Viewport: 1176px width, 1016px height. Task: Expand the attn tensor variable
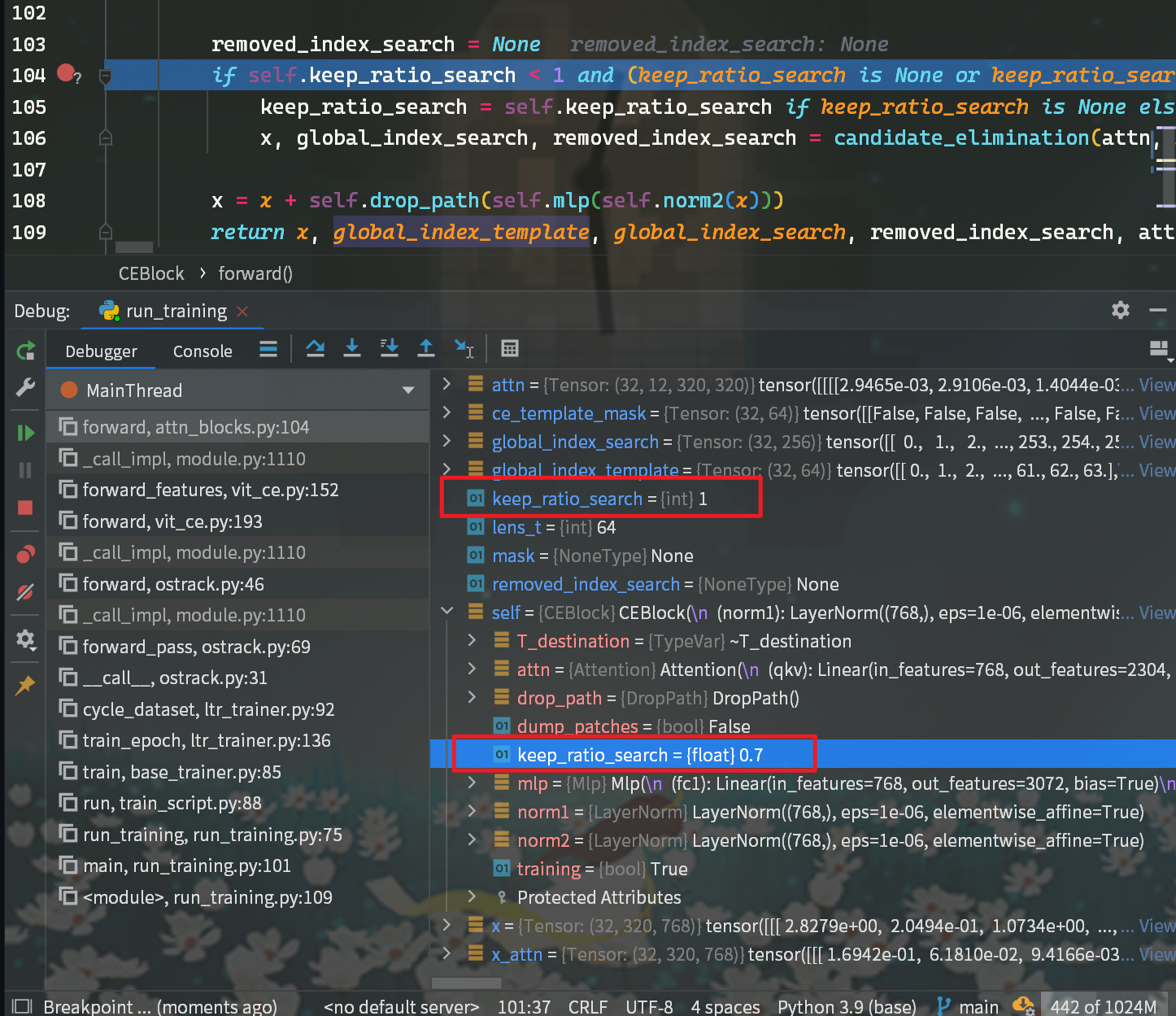[446, 384]
